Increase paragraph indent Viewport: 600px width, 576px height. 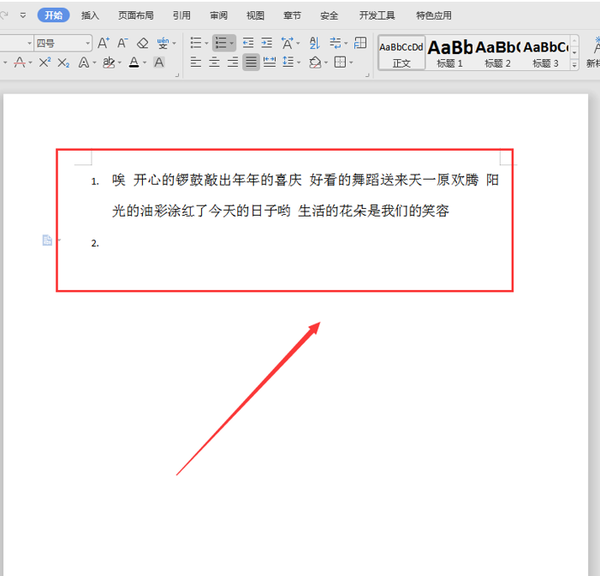(x=267, y=43)
